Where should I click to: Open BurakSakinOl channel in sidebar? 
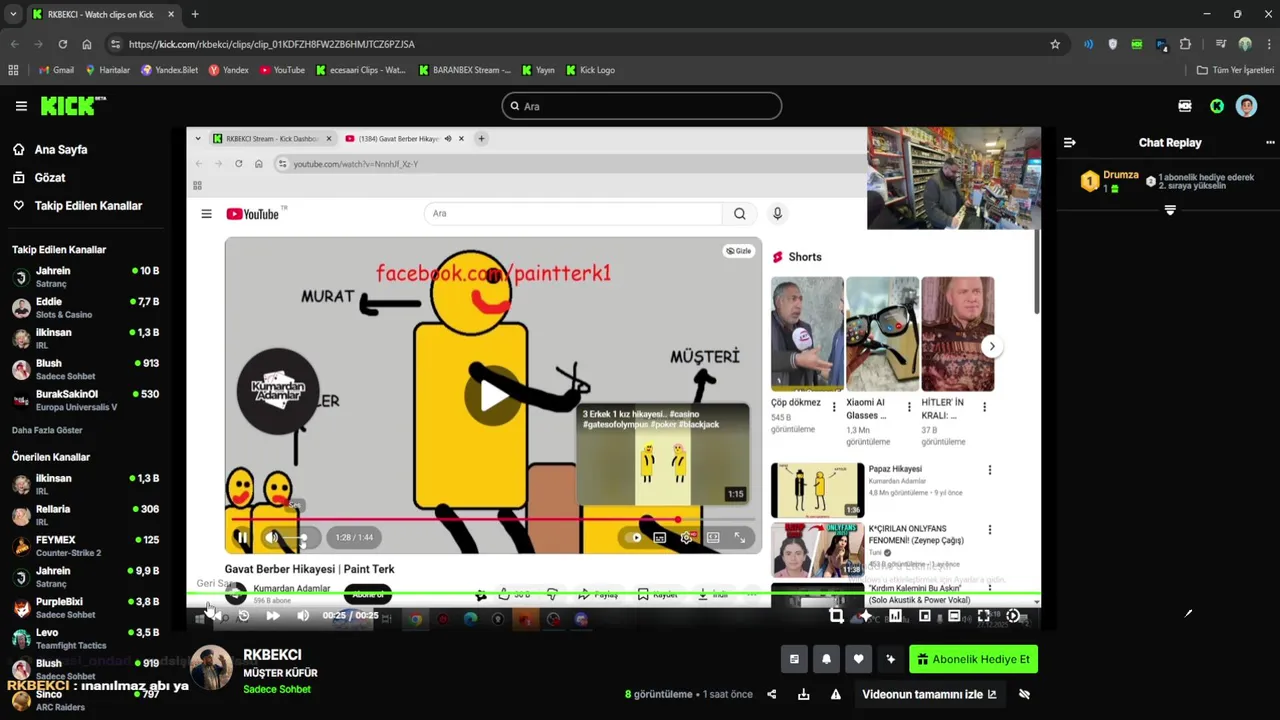88,400
